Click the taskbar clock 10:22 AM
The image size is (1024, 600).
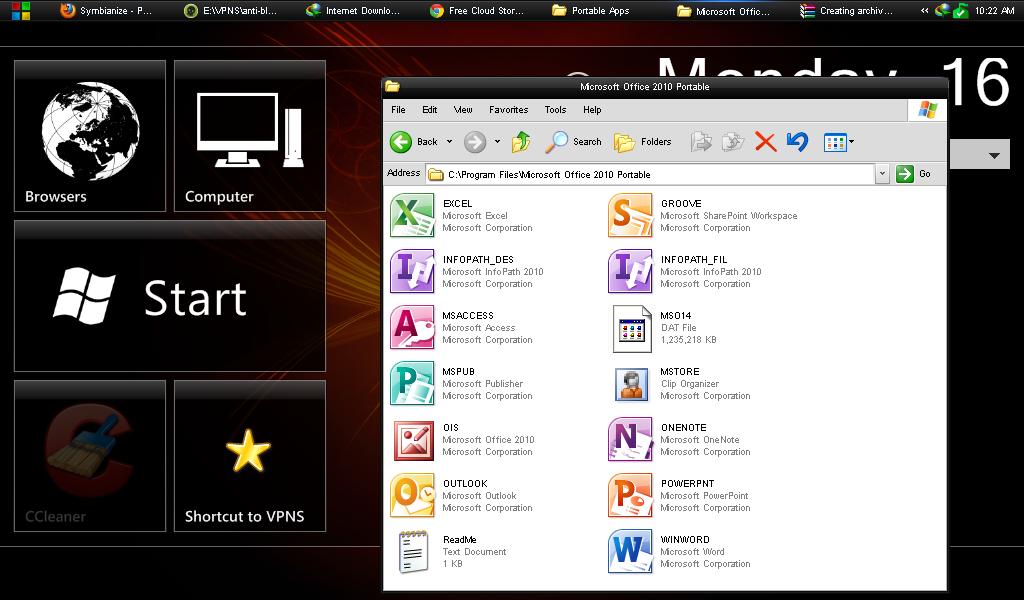[x=995, y=10]
